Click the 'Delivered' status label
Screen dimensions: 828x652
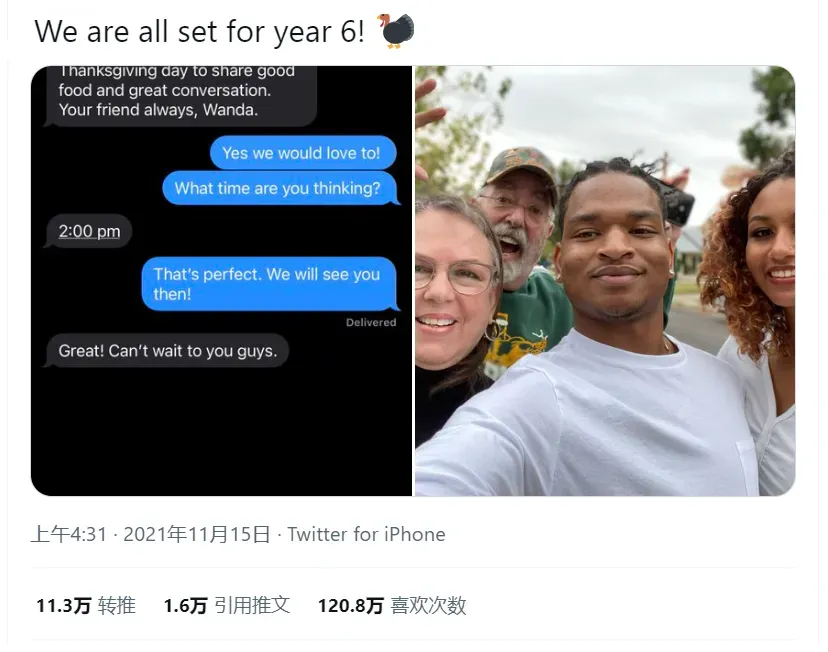click(371, 322)
